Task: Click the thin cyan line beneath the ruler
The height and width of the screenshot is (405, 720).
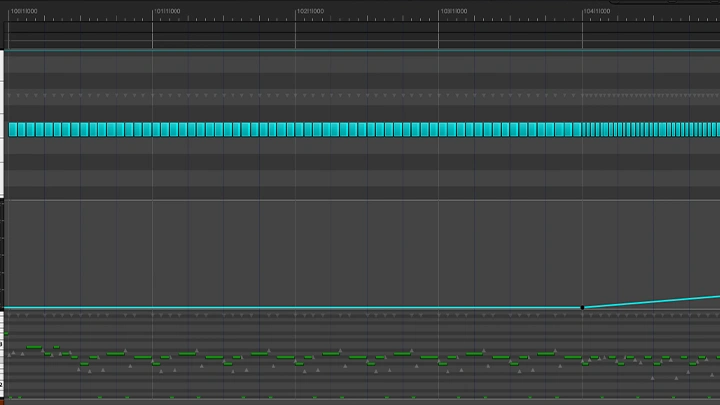Action: 360,49
